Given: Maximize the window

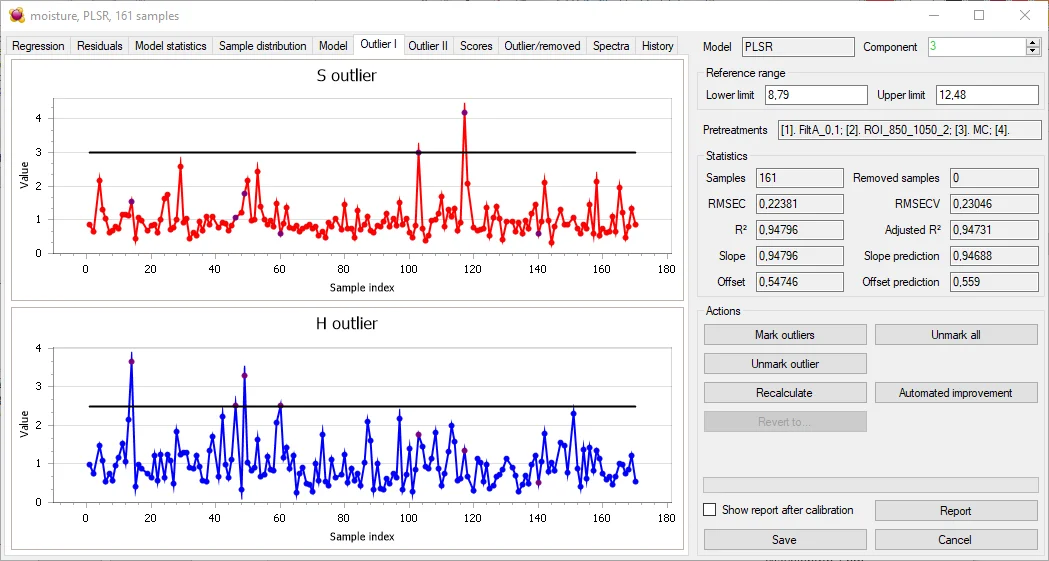Looking at the screenshot, I should coord(979,15).
